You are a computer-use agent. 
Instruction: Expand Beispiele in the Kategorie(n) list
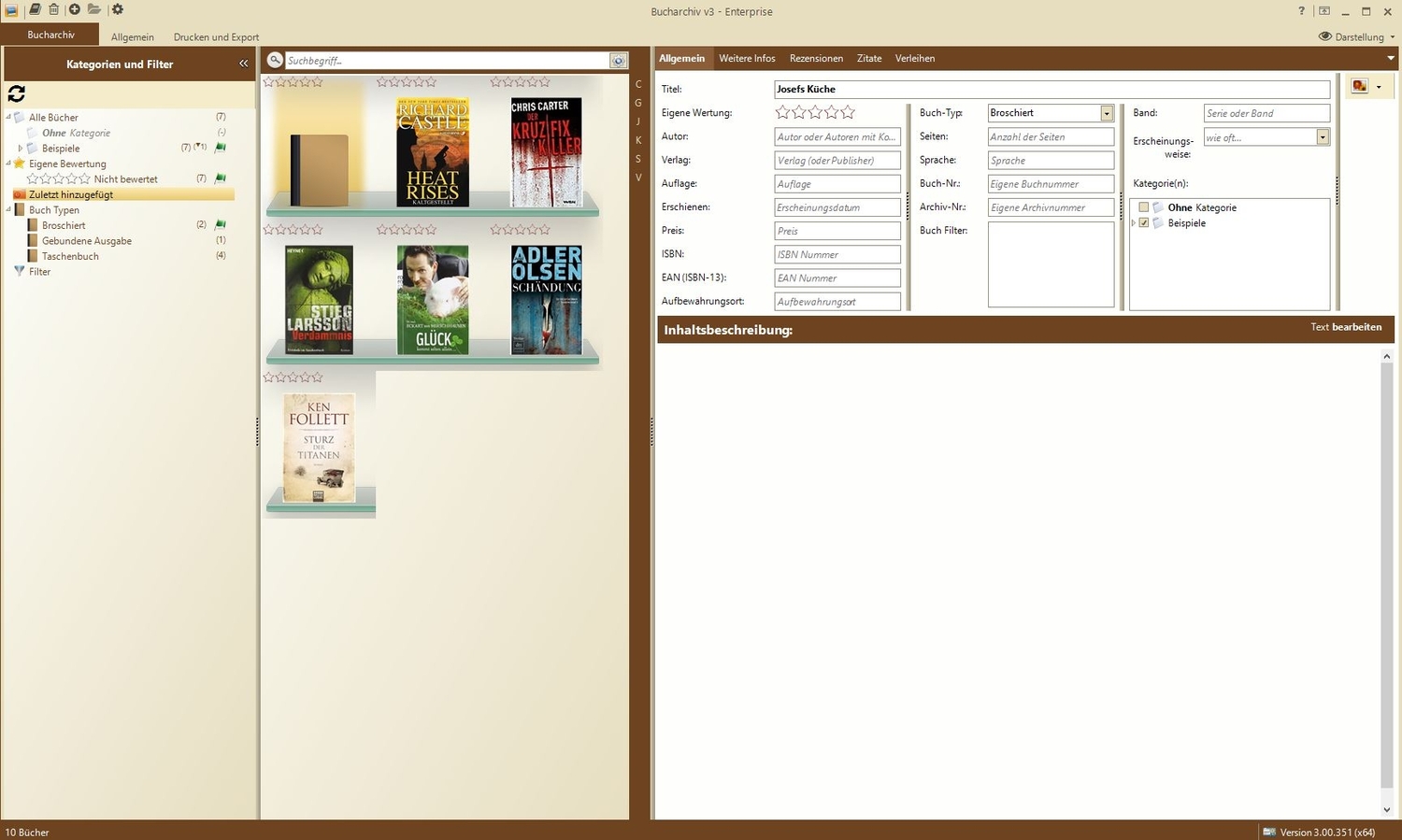pos(1134,223)
